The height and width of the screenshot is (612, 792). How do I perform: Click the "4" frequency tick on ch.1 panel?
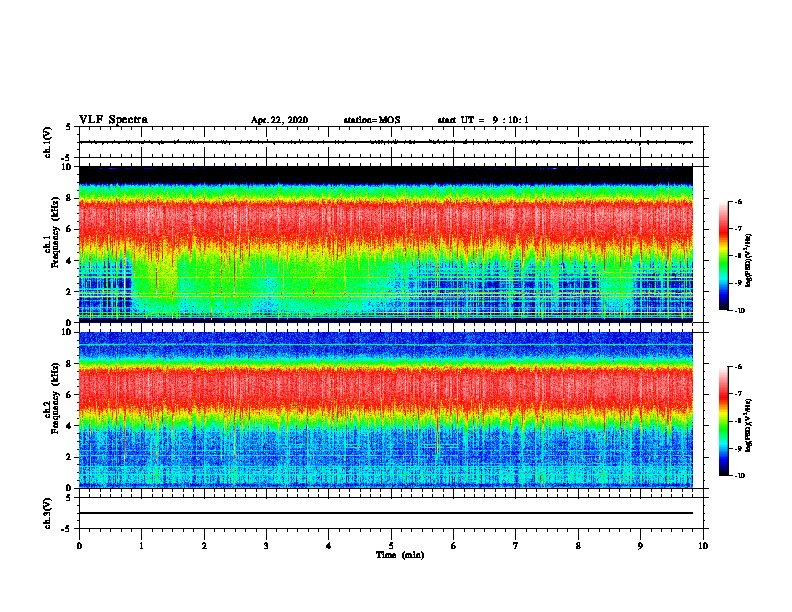point(70,261)
